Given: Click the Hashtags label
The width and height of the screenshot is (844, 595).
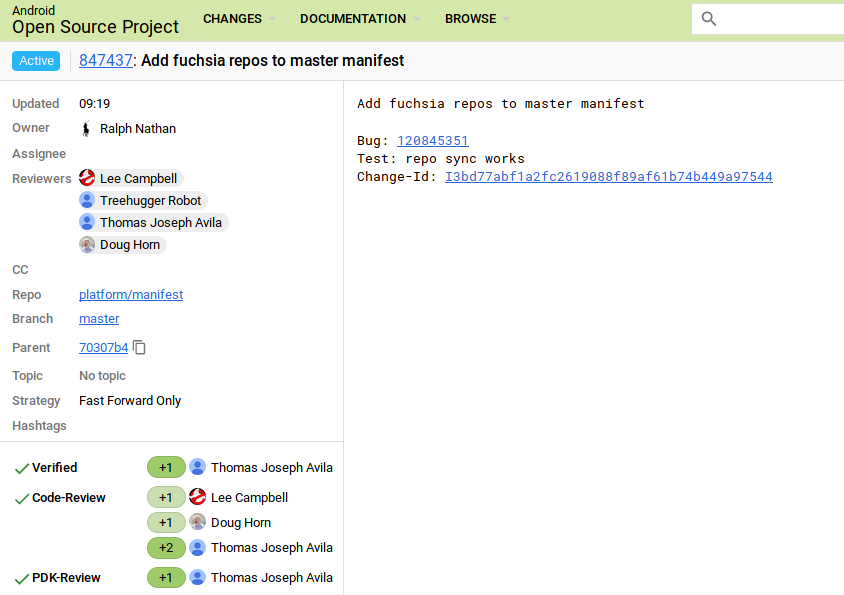Looking at the screenshot, I should tap(39, 426).
